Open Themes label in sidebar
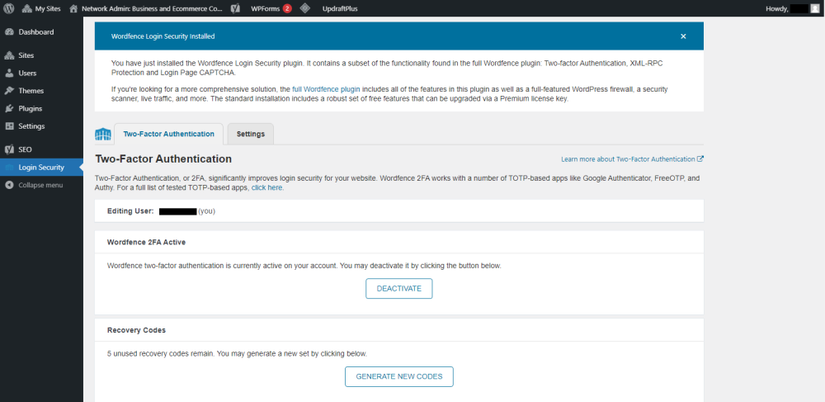825x402 pixels. [x=31, y=91]
